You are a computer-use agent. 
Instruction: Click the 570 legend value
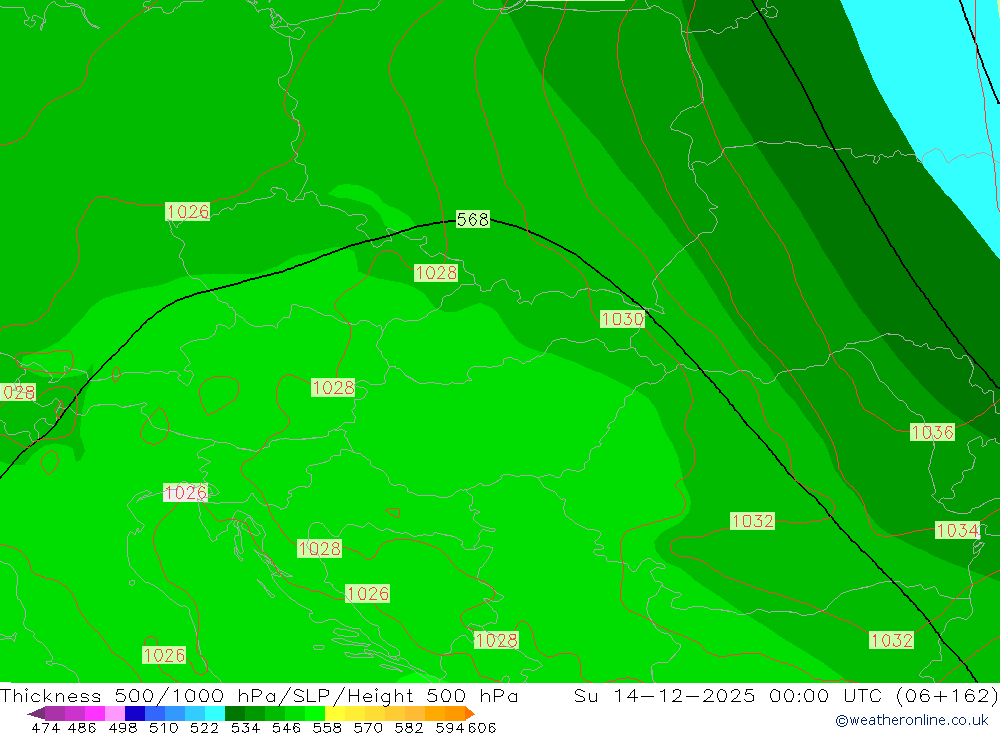pos(368,728)
